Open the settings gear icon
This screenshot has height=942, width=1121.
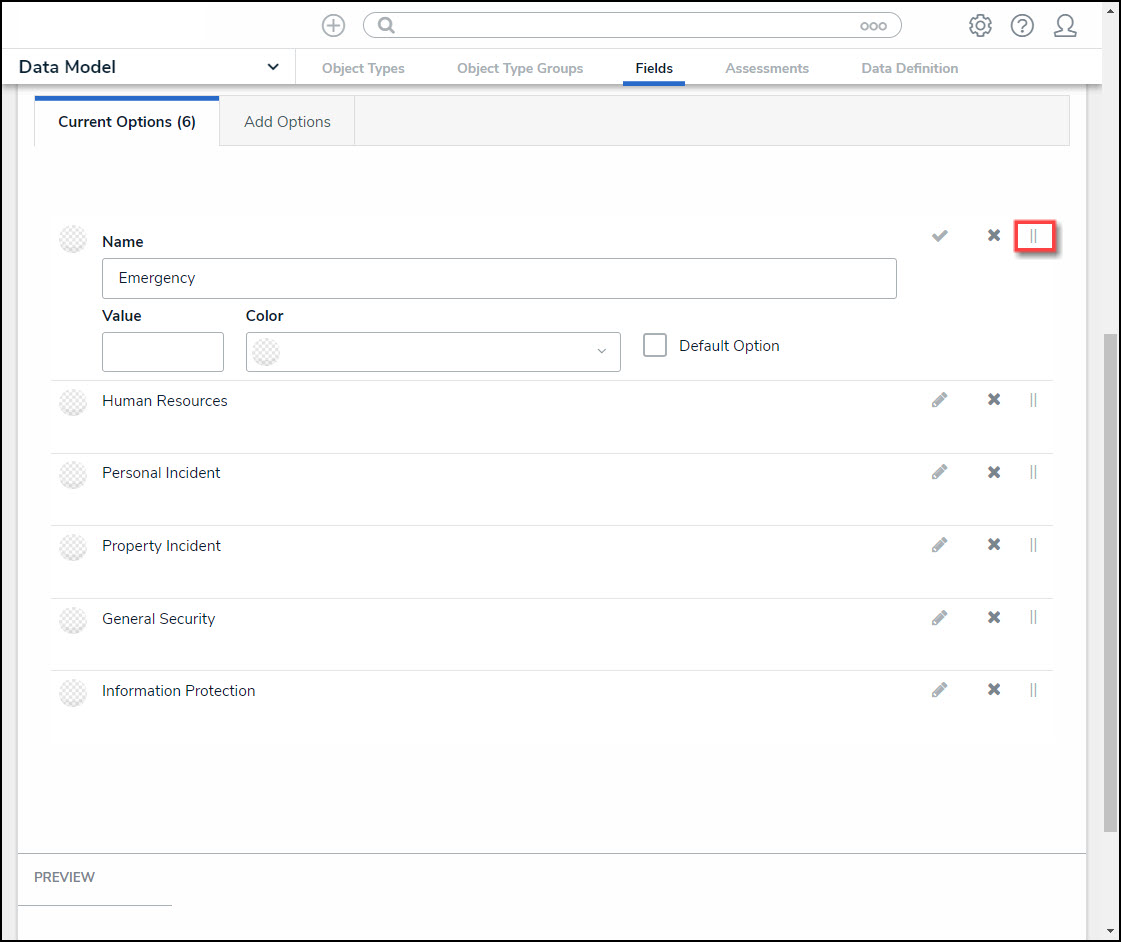pos(980,26)
